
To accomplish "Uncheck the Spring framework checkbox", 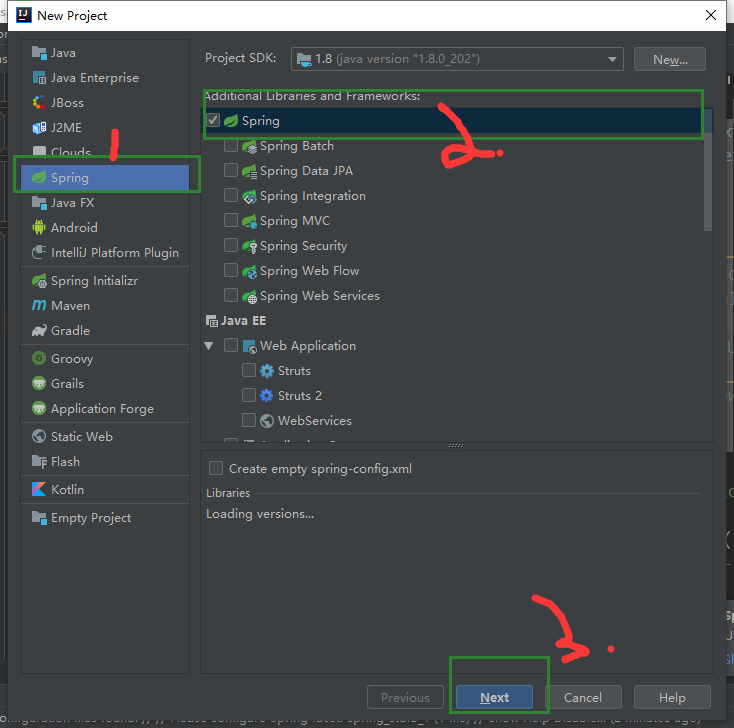I will pos(213,120).
